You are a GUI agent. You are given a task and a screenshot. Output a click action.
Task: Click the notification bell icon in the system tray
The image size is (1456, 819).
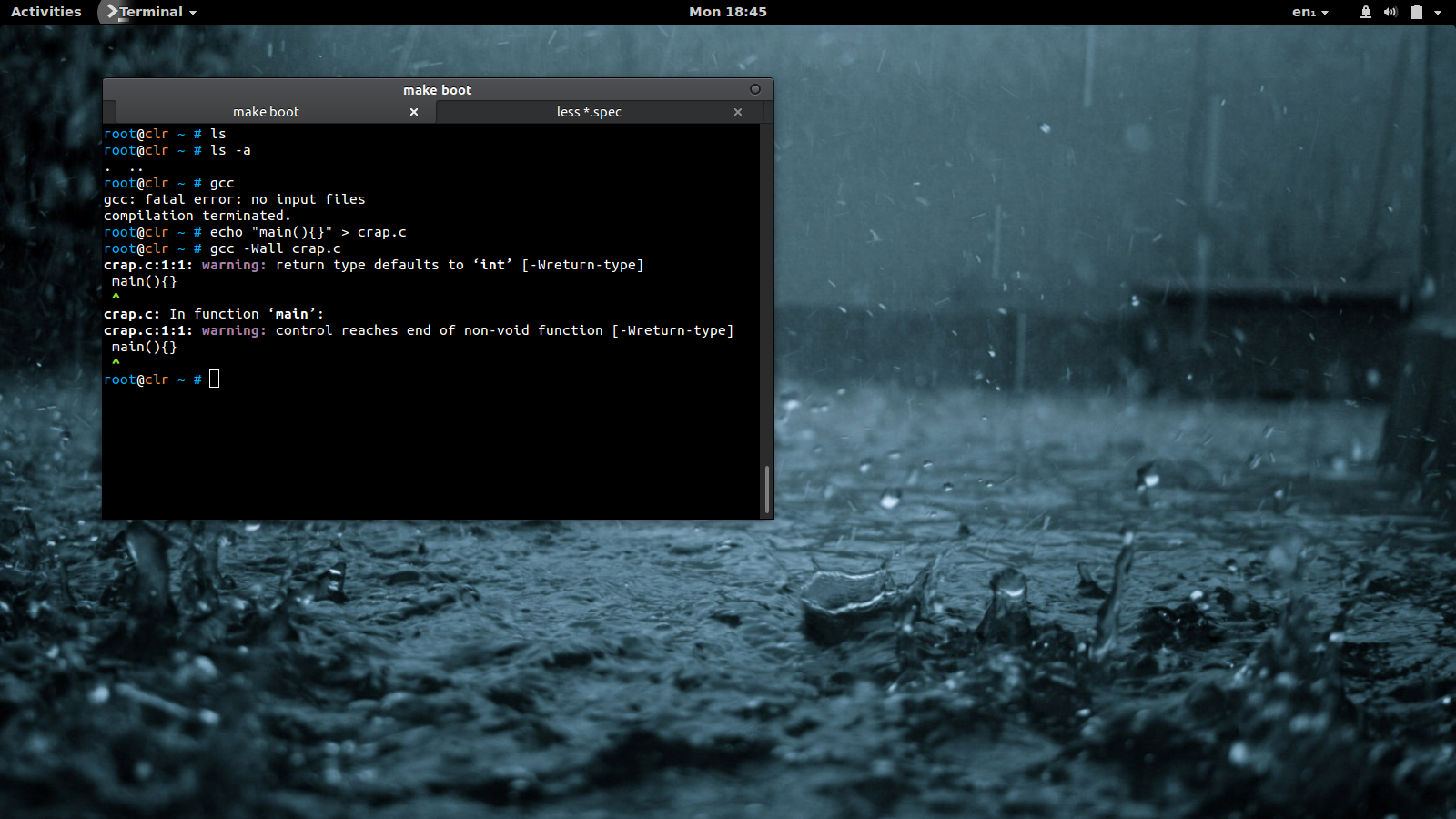(1365, 12)
